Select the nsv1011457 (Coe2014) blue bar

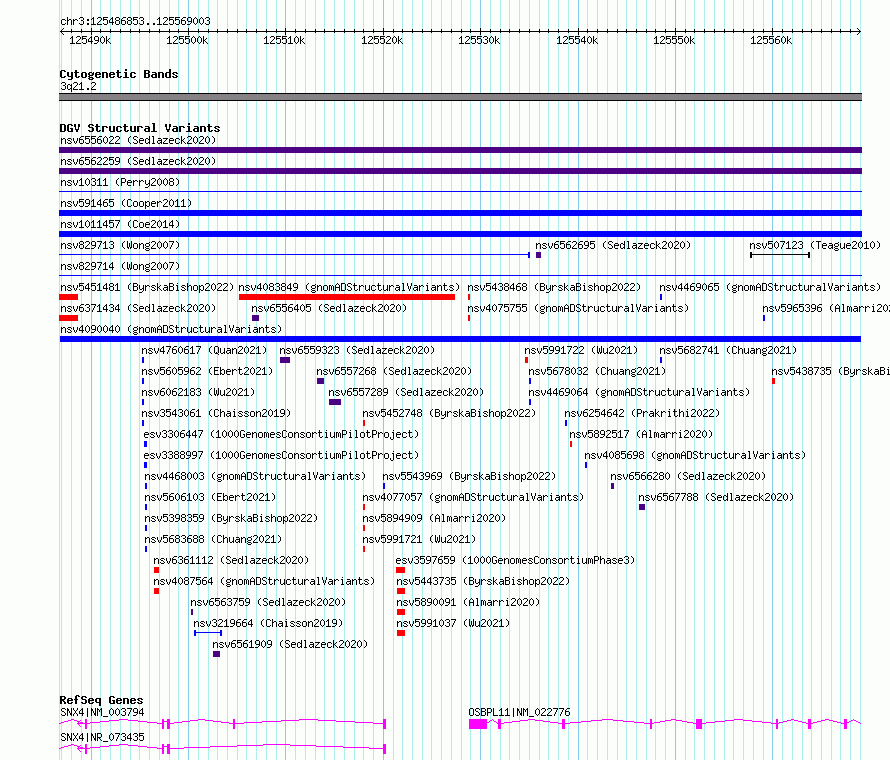[x=460, y=234]
